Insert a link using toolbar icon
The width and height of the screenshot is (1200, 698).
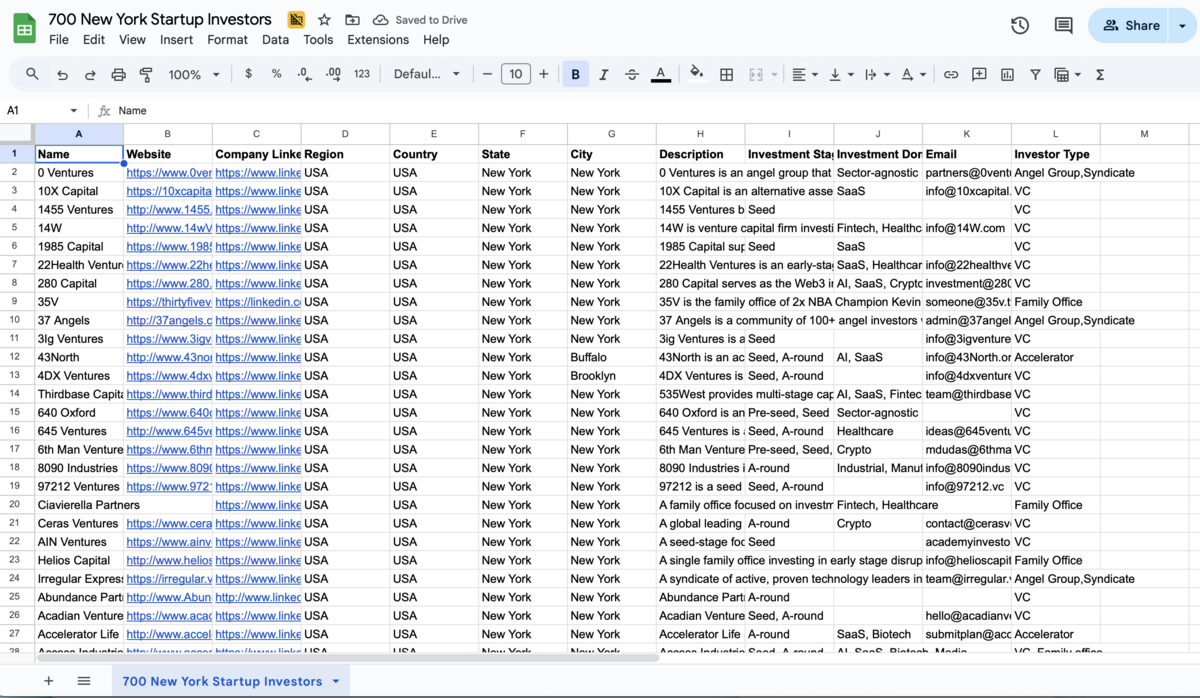pos(951,74)
